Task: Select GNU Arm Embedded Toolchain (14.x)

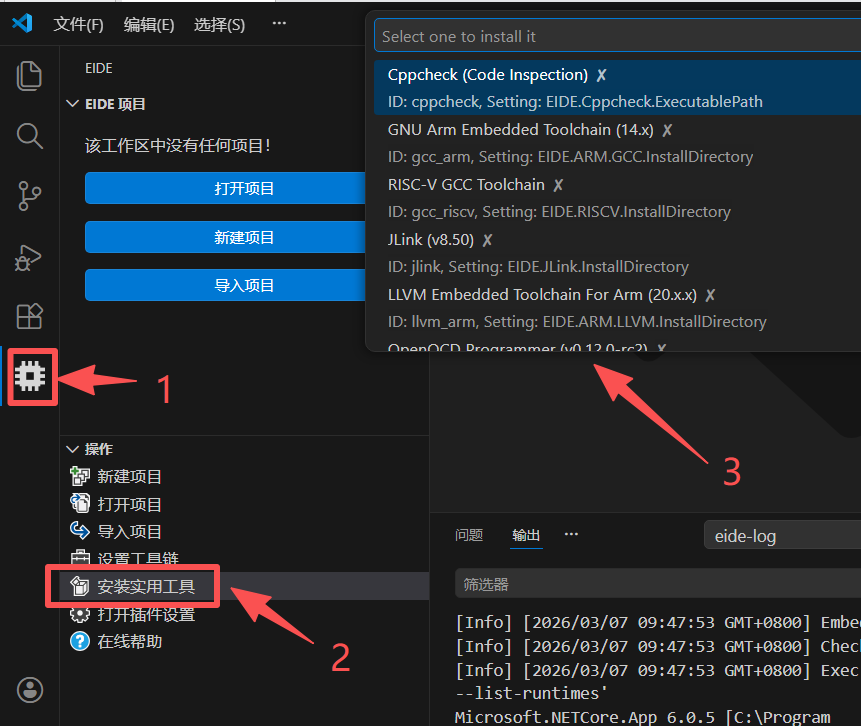Action: [x=617, y=143]
